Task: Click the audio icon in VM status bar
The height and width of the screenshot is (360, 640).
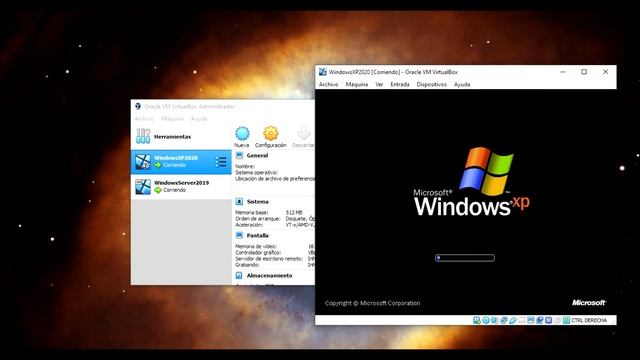Action: click(494, 320)
